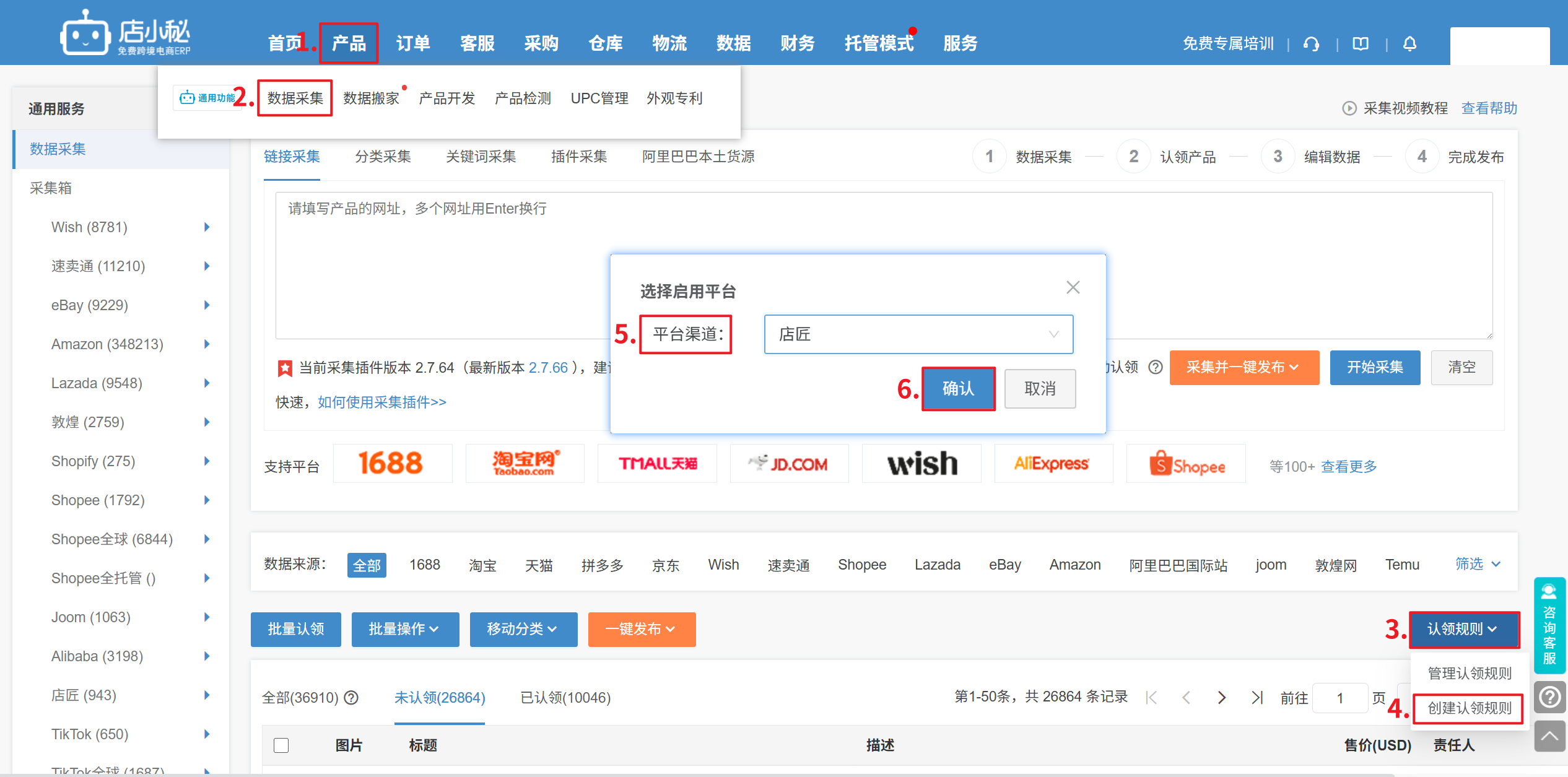The width and height of the screenshot is (1568, 777).
Task: Expand the Amazon (348213) tree item
Action: [x=207, y=344]
